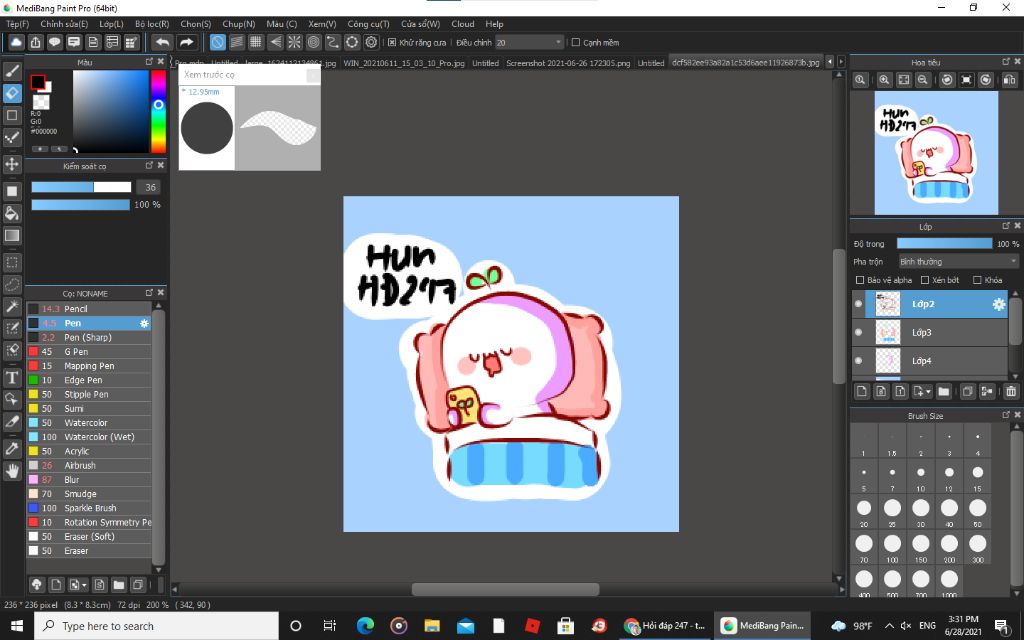Select the rectangular Selection tool
Image resolution: width=1024 pixels, height=640 pixels.
(12, 263)
